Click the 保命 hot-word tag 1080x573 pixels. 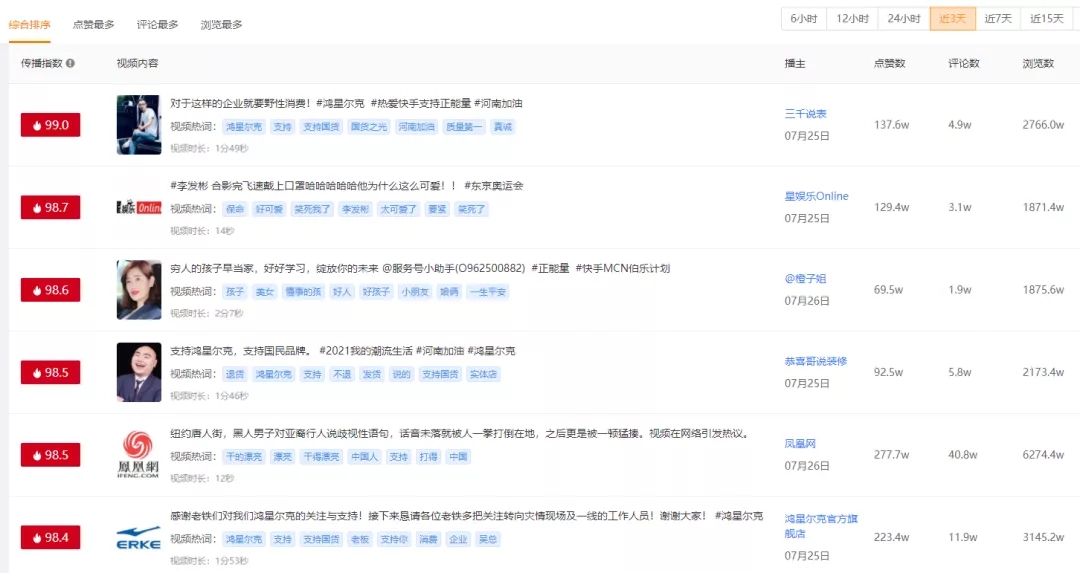click(x=235, y=209)
